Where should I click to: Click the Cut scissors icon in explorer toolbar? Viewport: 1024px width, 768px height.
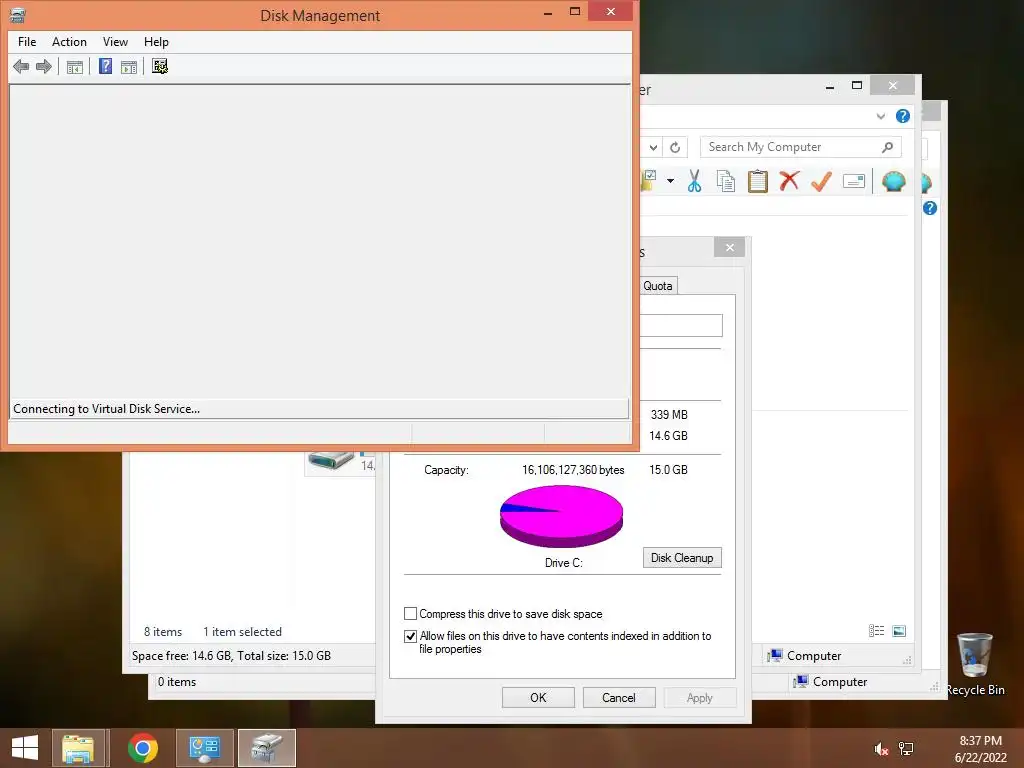click(694, 181)
